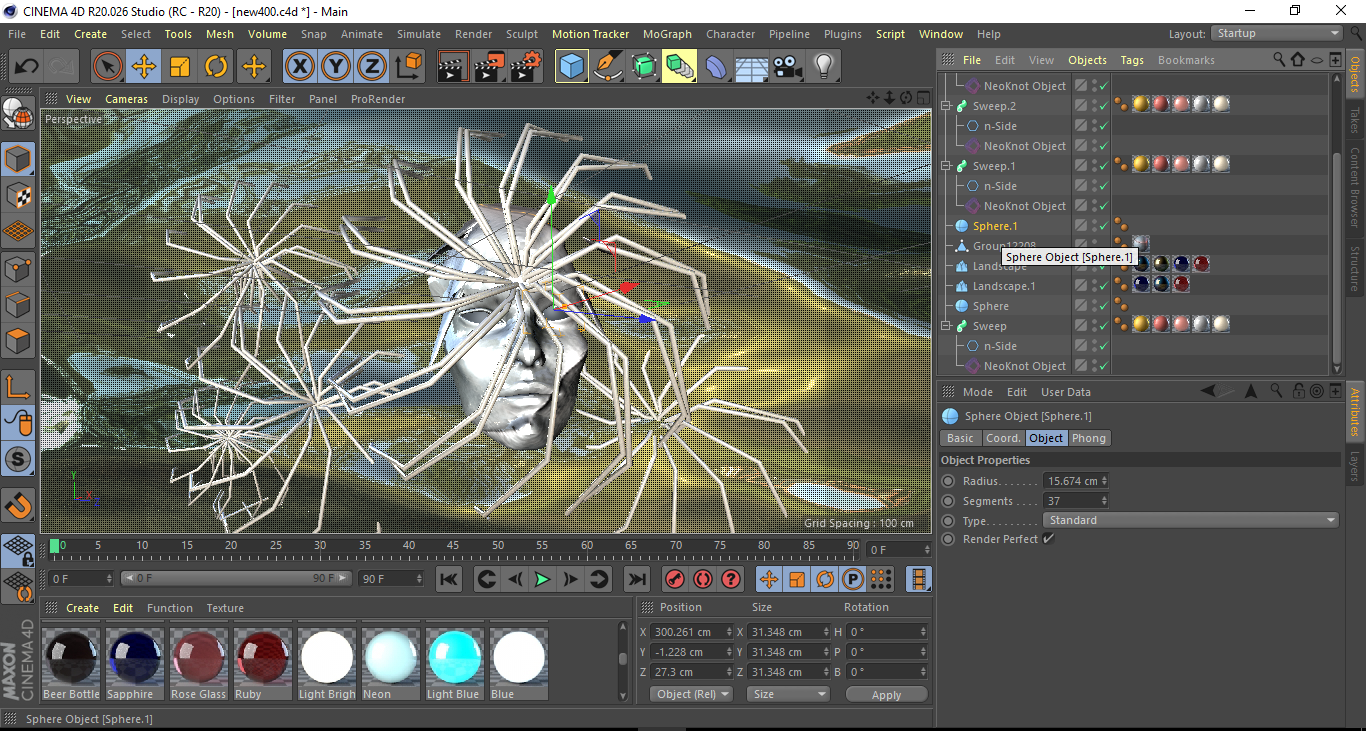The image size is (1366, 731).
Task: Open the Sculpt menu
Action: tap(522, 34)
